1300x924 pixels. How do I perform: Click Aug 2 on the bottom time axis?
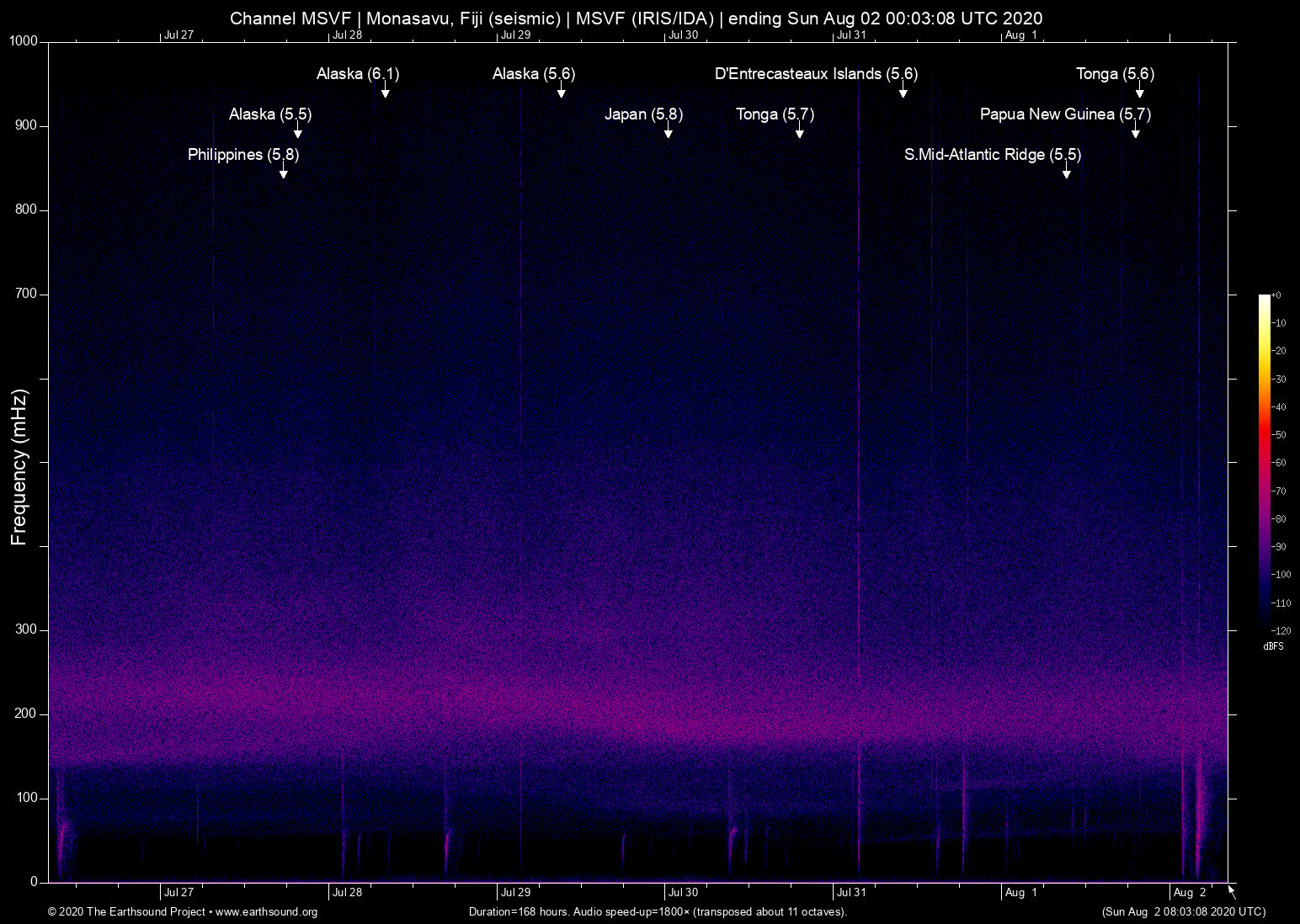tap(1190, 892)
